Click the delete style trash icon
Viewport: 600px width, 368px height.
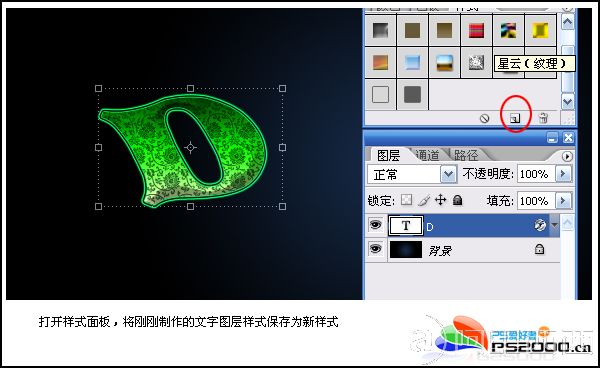click(543, 118)
